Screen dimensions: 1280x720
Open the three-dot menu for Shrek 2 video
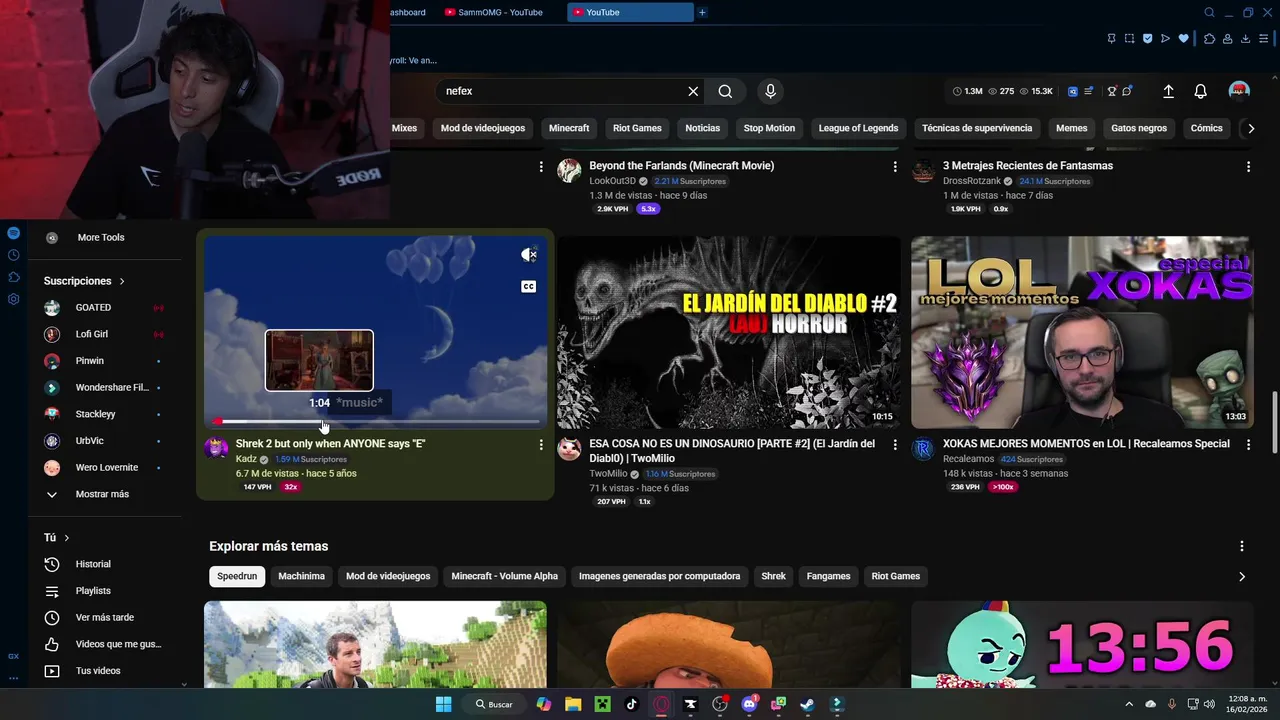541,444
